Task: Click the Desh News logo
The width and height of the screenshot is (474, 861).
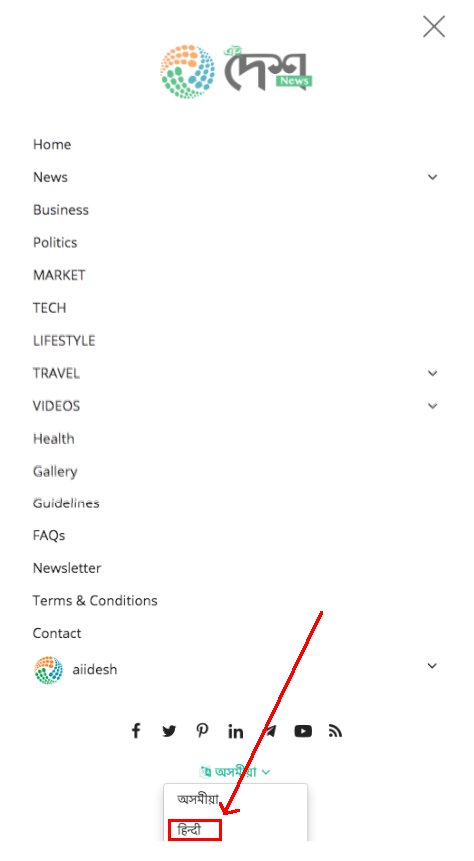Action: pyautogui.click(x=237, y=72)
